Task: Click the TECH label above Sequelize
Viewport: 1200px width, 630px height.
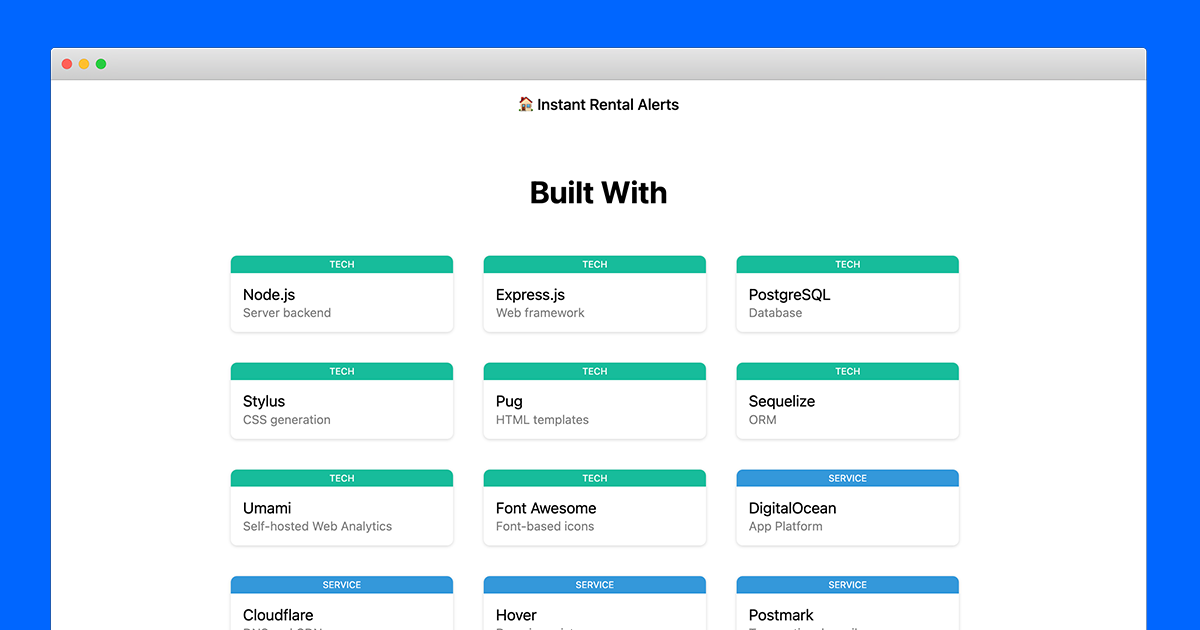Action: [x=848, y=372]
